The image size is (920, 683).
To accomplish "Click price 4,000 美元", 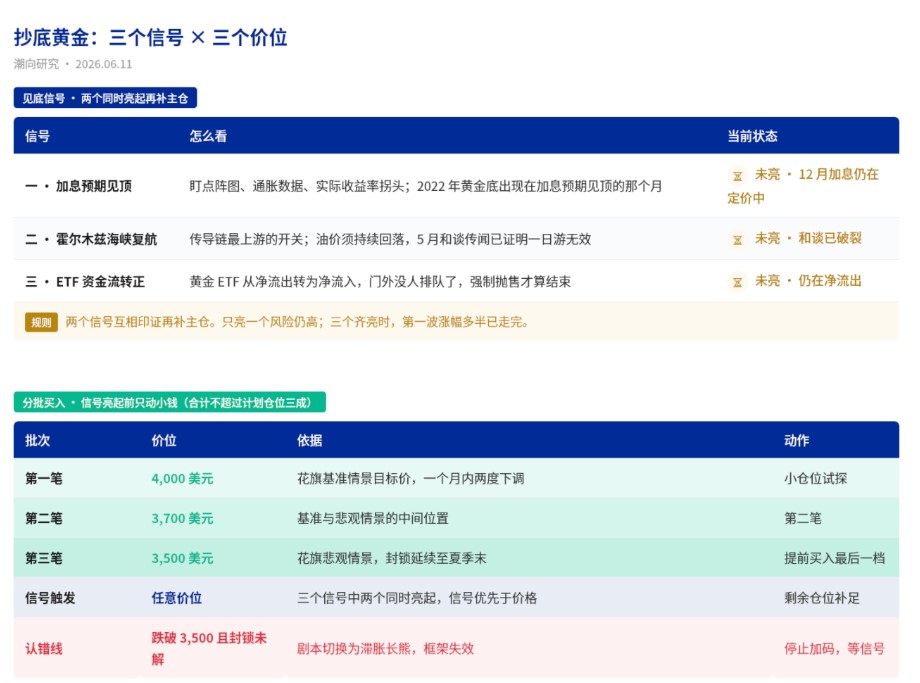I will (182, 478).
